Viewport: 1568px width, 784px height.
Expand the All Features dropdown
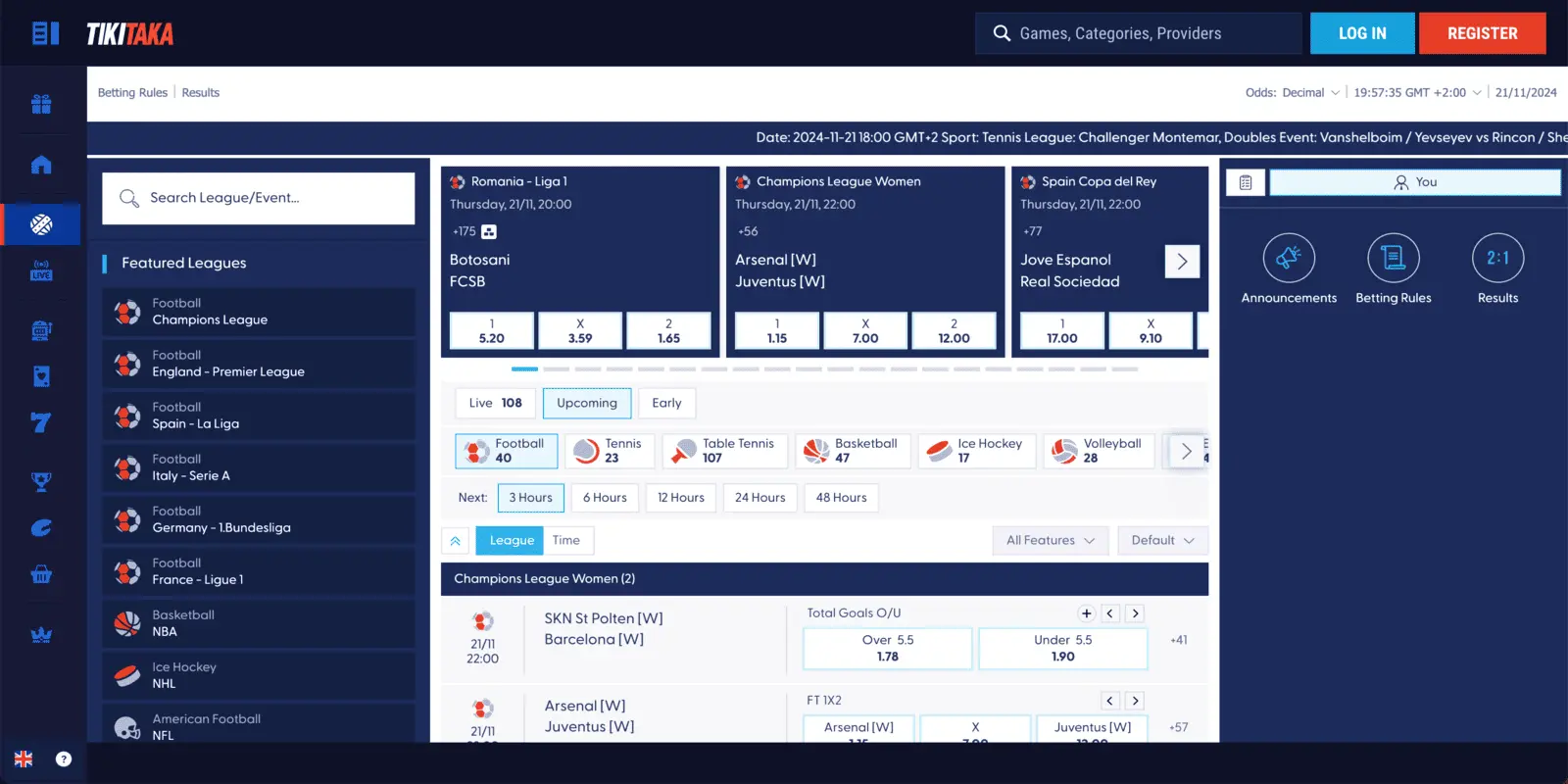(x=1050, y=541)
